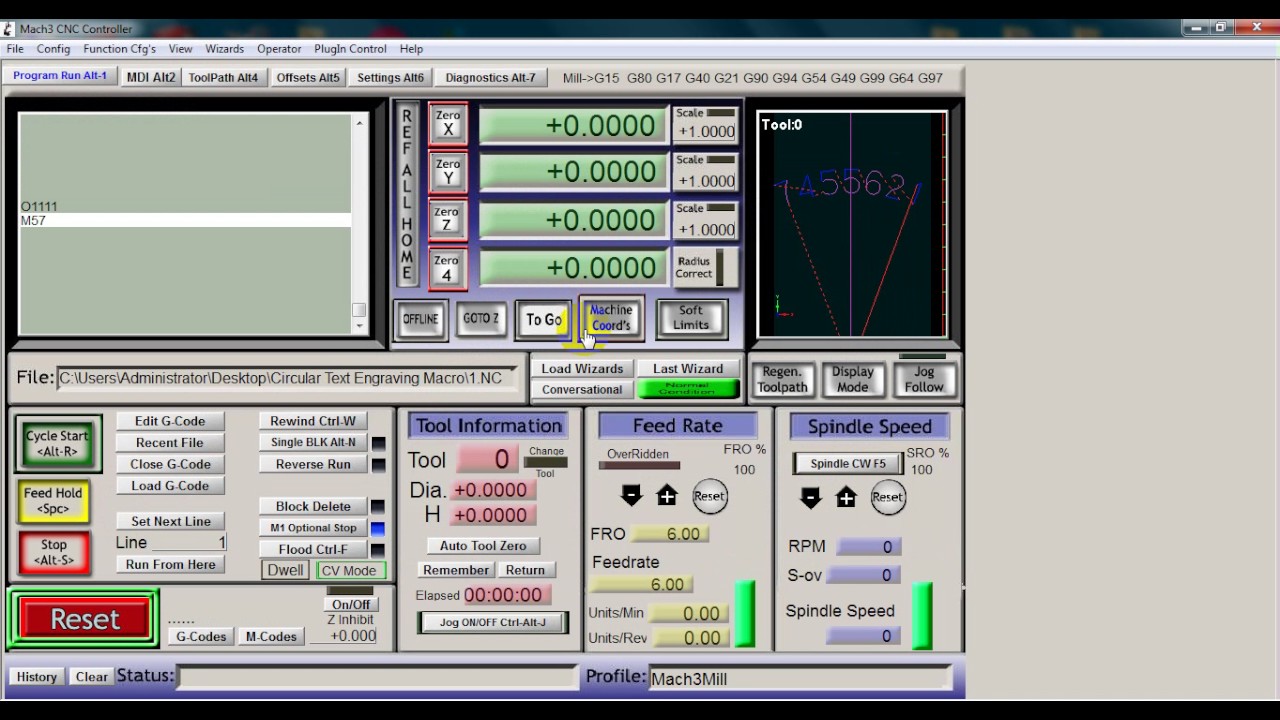The height and width of the screenshot is (720, 1280).
Task: Increase spindle speed with plus button
Action: coord(846,498)
